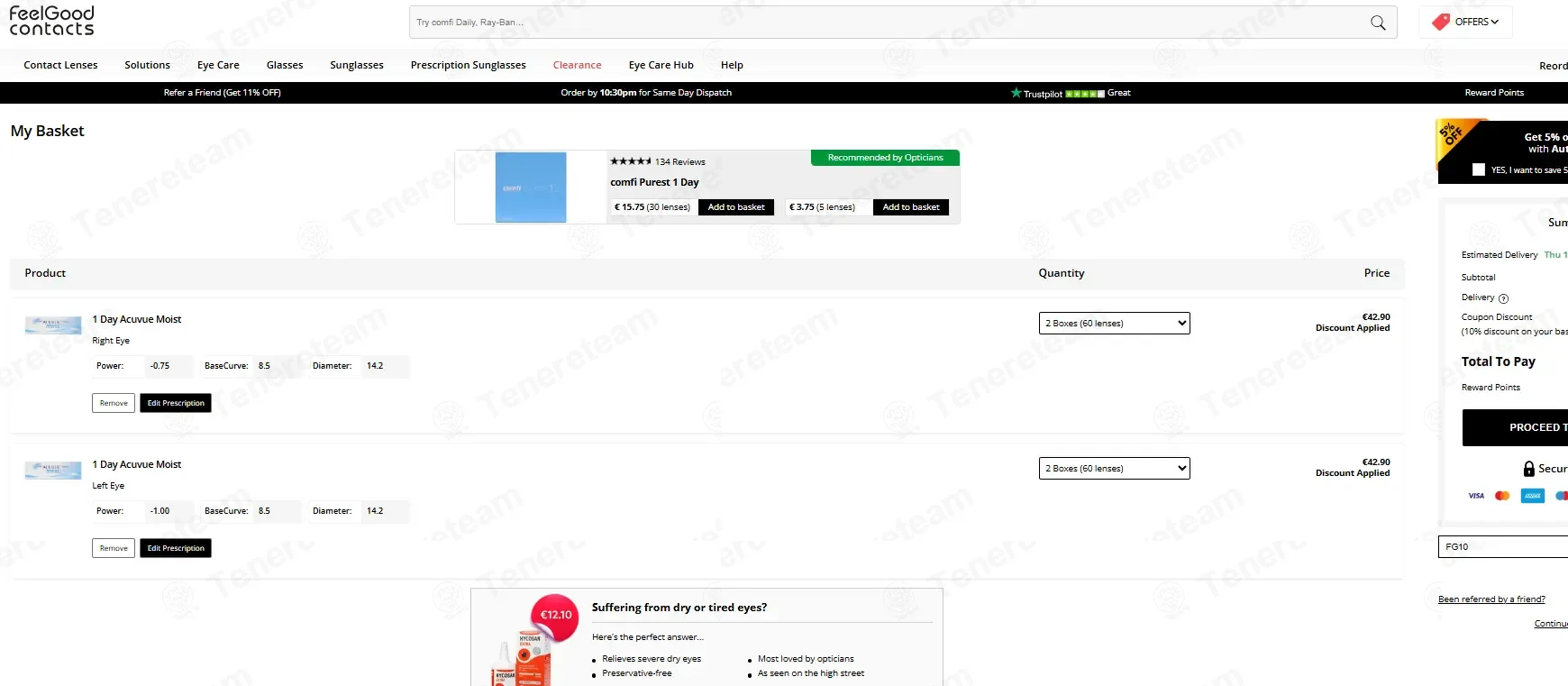This screenshot has height=686, width=1568.
Task: Click the secure padlock icon
Action: click(1528, 469)
